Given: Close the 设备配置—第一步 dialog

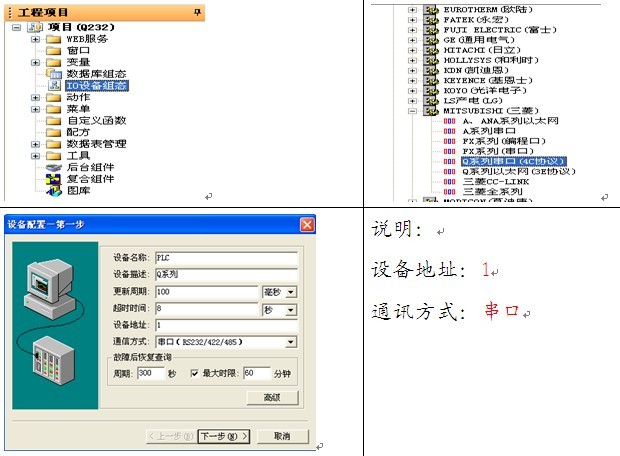Looking at the screenshot, I should pos(307,225).
